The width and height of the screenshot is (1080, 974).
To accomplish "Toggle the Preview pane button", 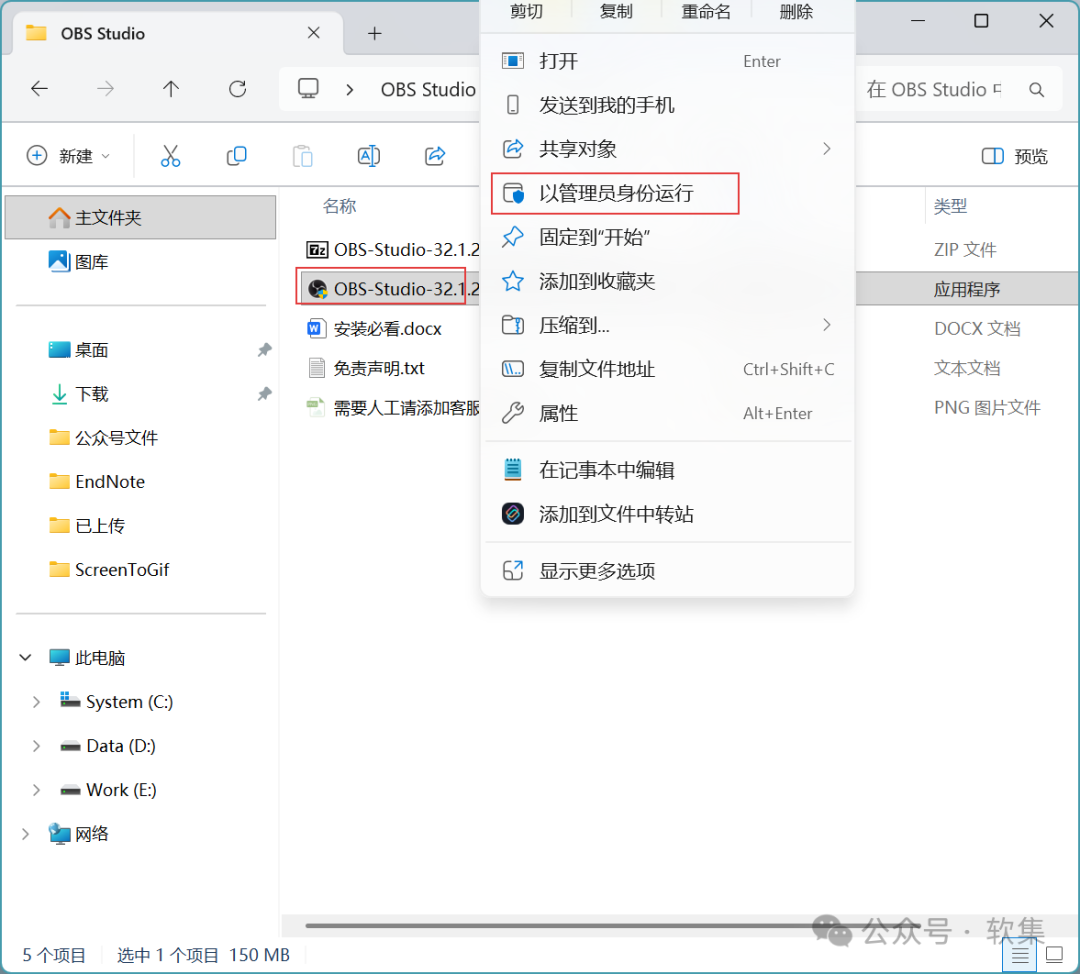I will [1014, 156].
